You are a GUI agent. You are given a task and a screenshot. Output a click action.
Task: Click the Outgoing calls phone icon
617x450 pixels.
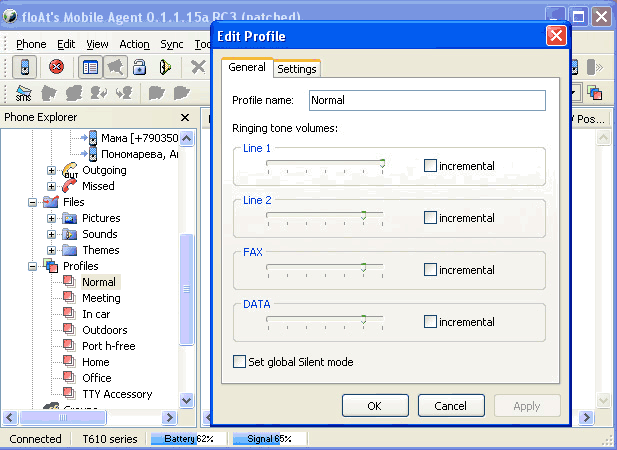[70, 170]
